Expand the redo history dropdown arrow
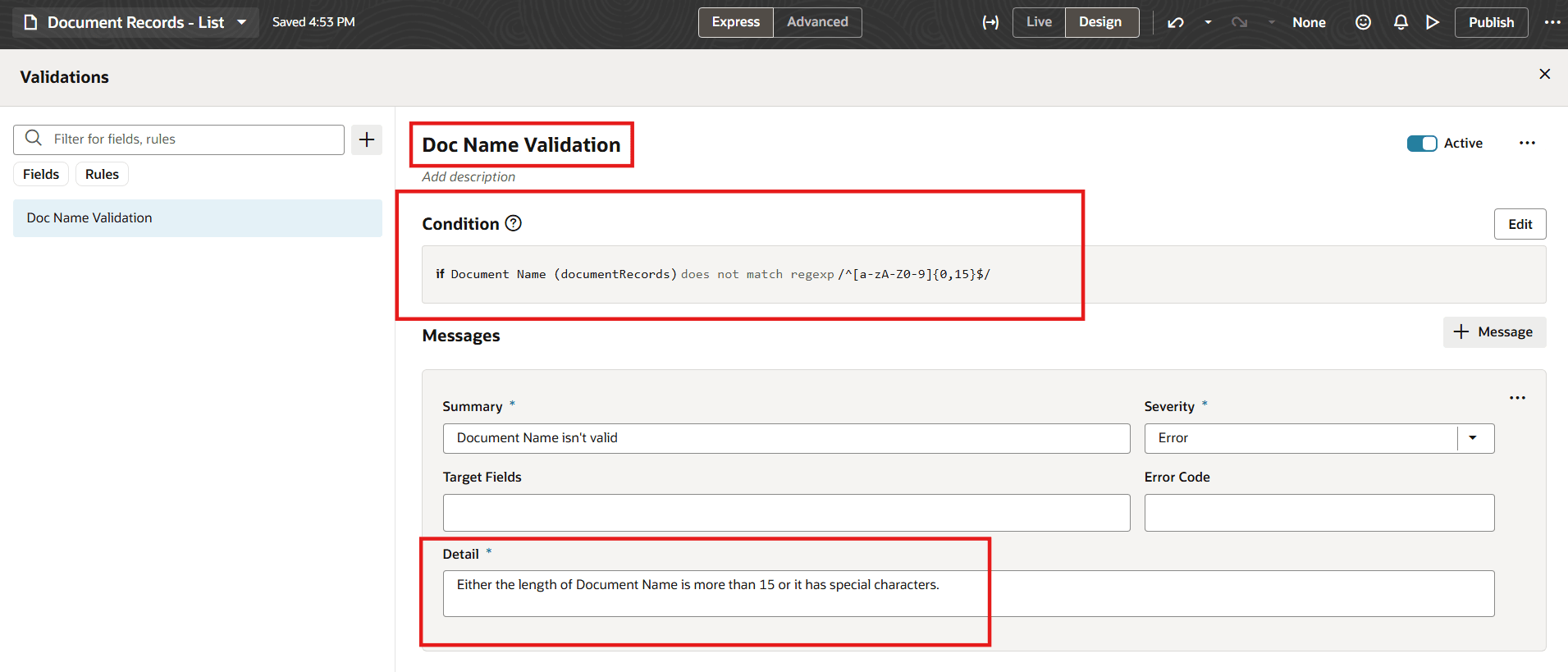This screenshot has height=672, width=1568. click(x=1271, y=22)
